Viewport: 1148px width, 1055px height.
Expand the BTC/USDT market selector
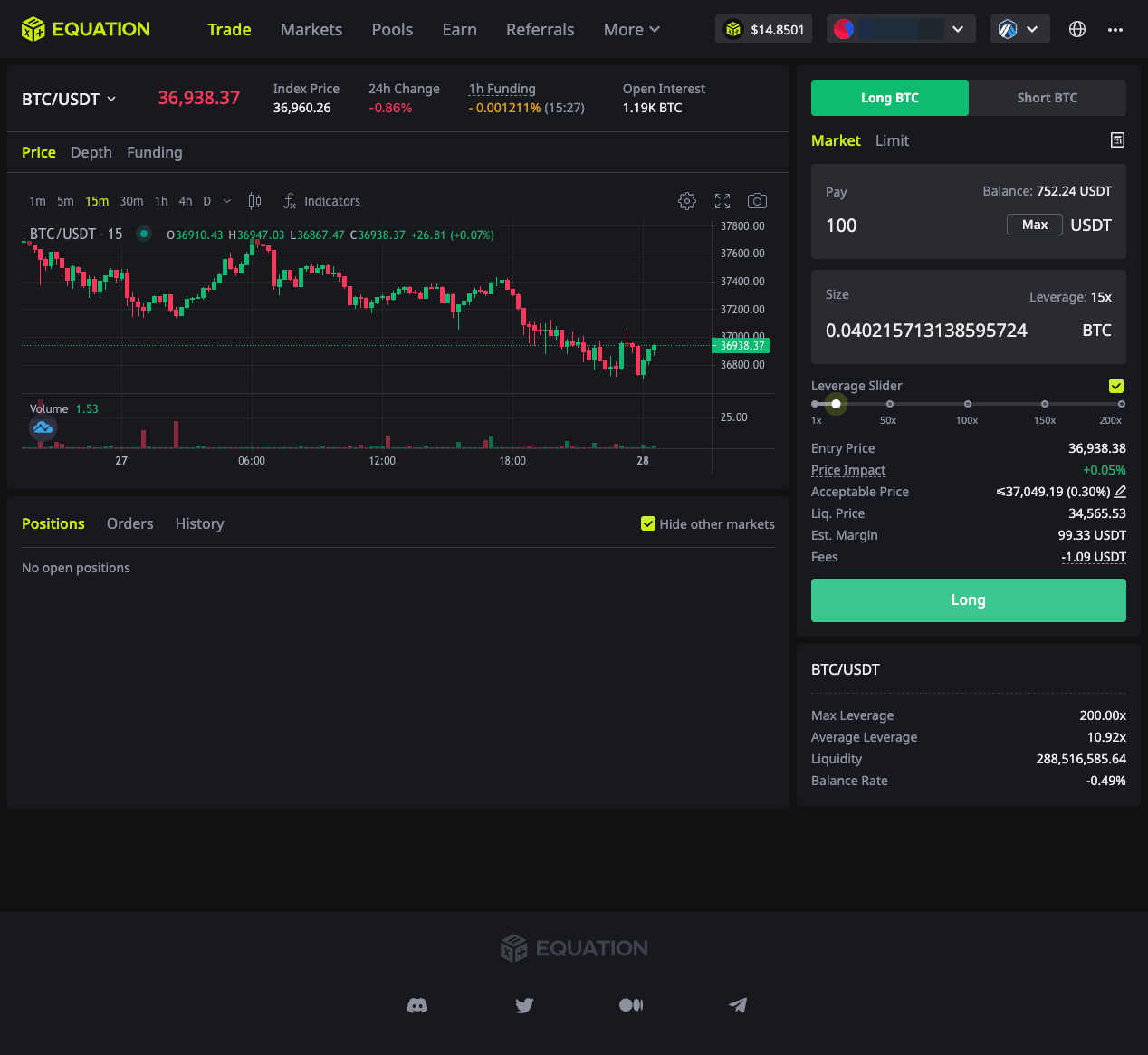pyautogui.click(x=69, y=99)
